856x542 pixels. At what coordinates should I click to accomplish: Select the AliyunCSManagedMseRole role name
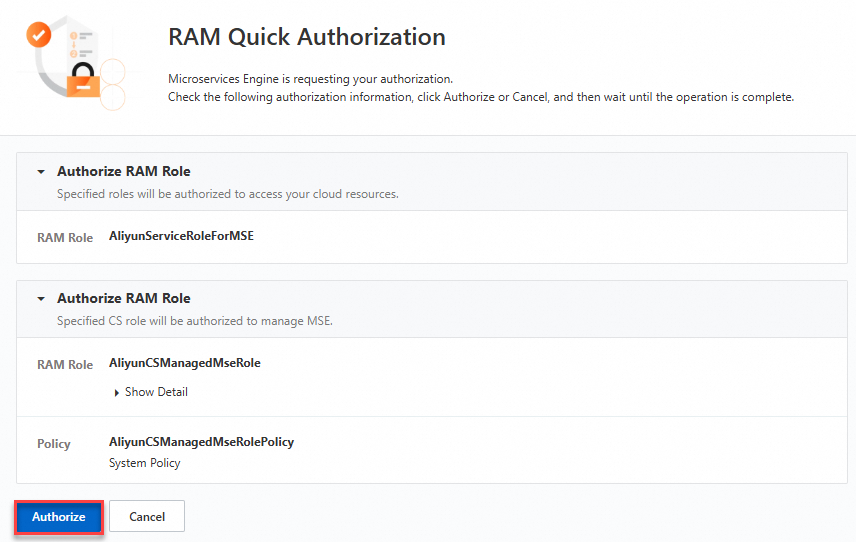(185, 363)
